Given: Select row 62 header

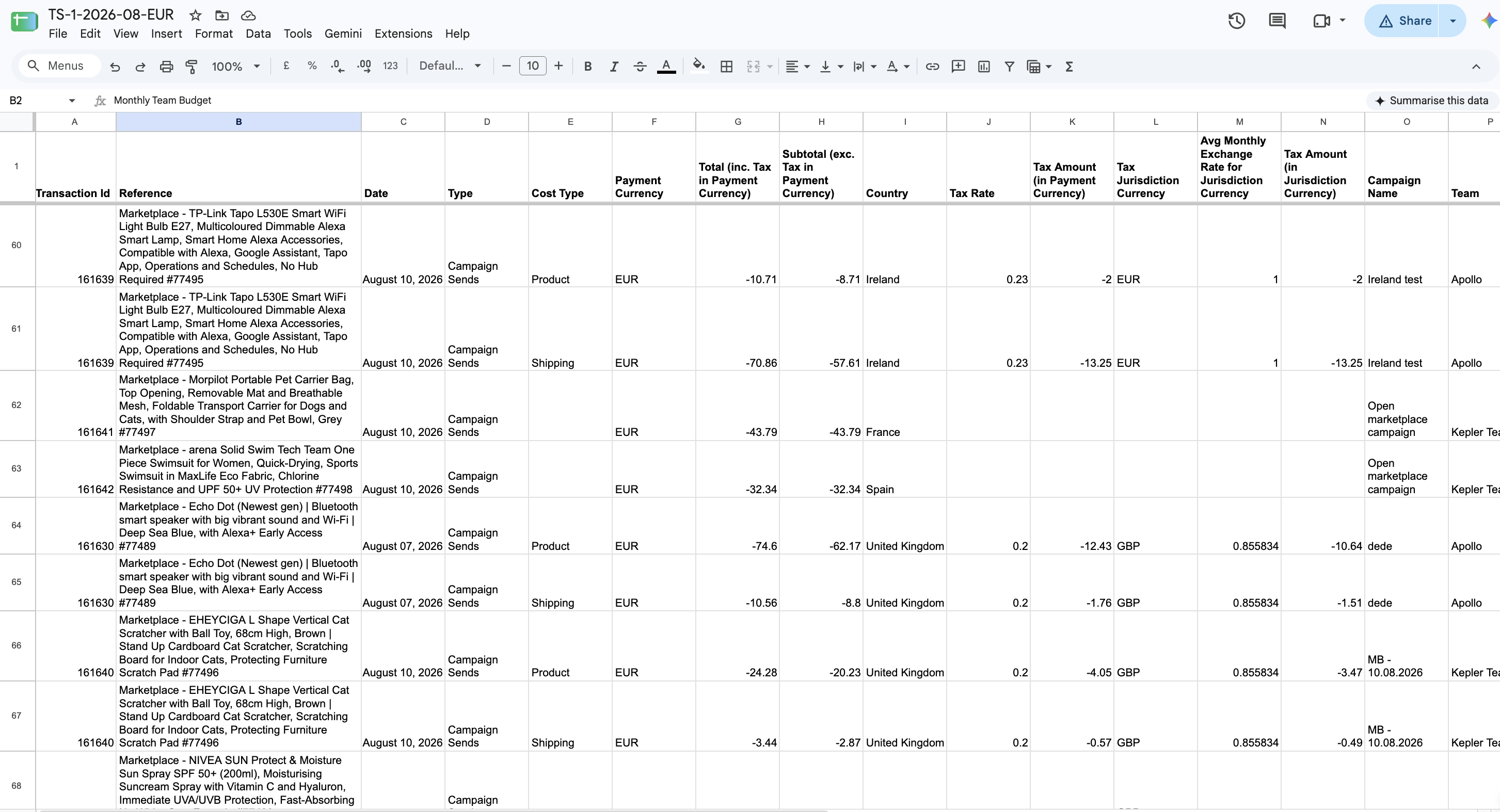Looking at the screenshot, I should click(x=17, y=405).
